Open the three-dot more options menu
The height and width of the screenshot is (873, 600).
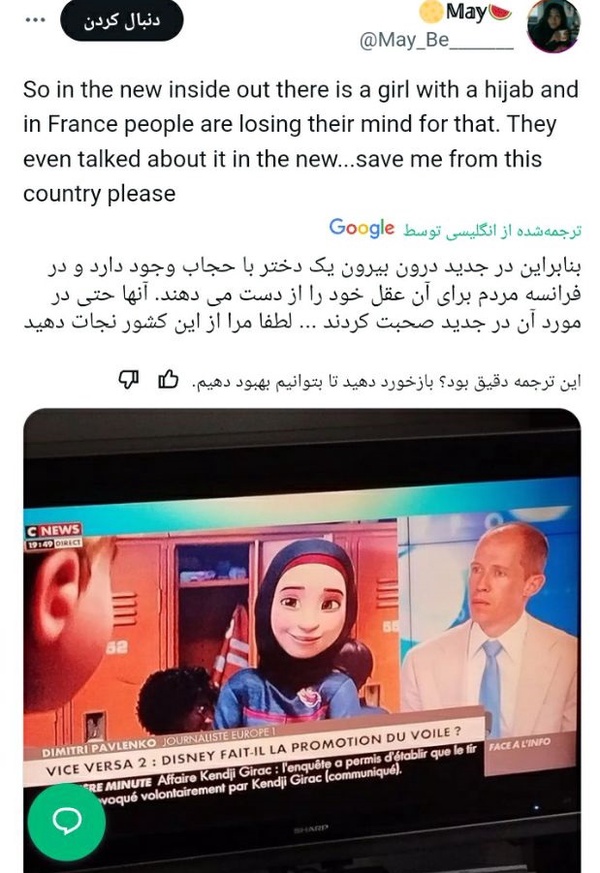35,20
